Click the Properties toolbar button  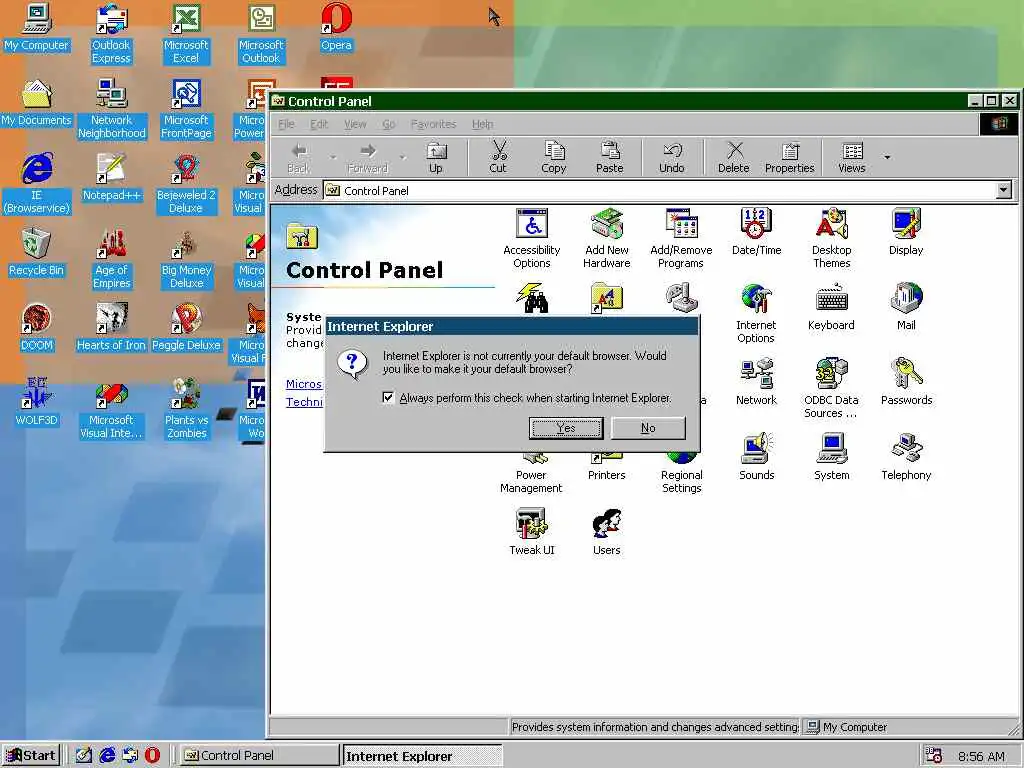(x=790, y=157)
